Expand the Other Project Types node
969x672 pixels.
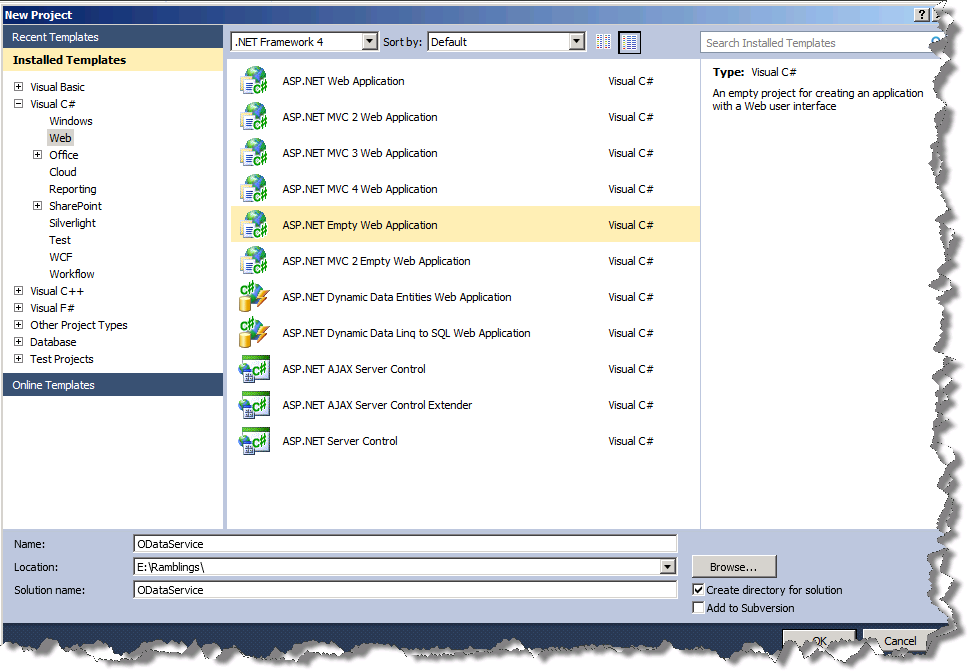coord(19,325)
